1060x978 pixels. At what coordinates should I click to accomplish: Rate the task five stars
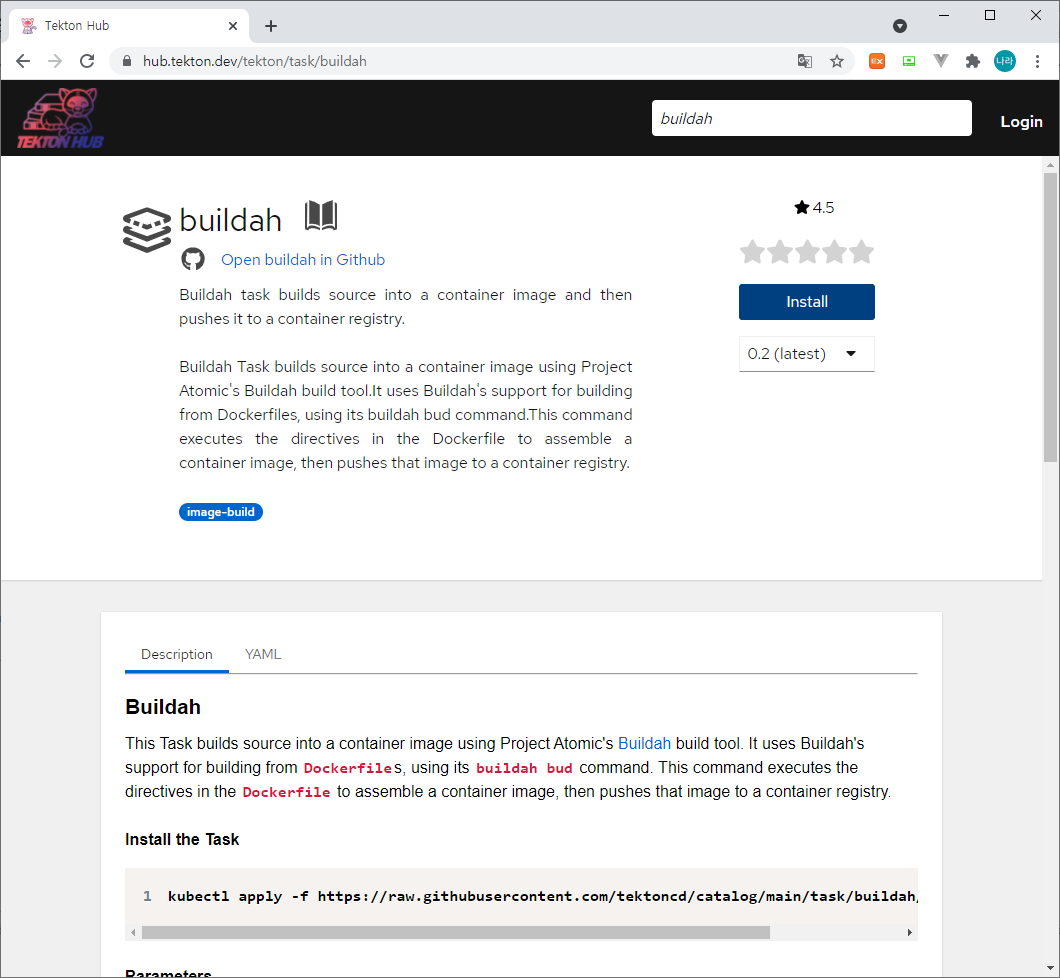(x=861, y=252)
